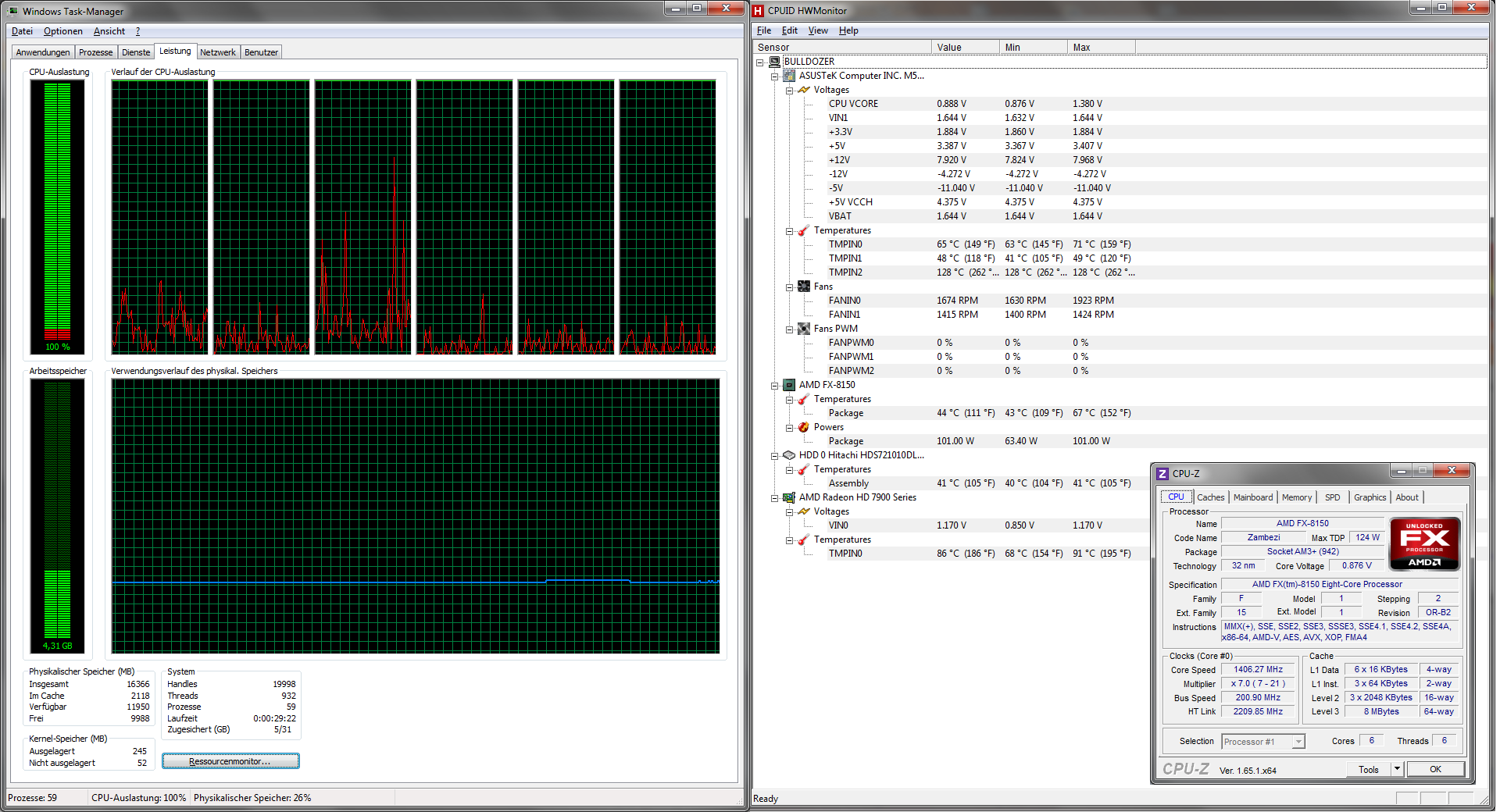Click the Tools button in CPU-Z
Viewport: 1500px width, 812px height.
coord(1369,769)
